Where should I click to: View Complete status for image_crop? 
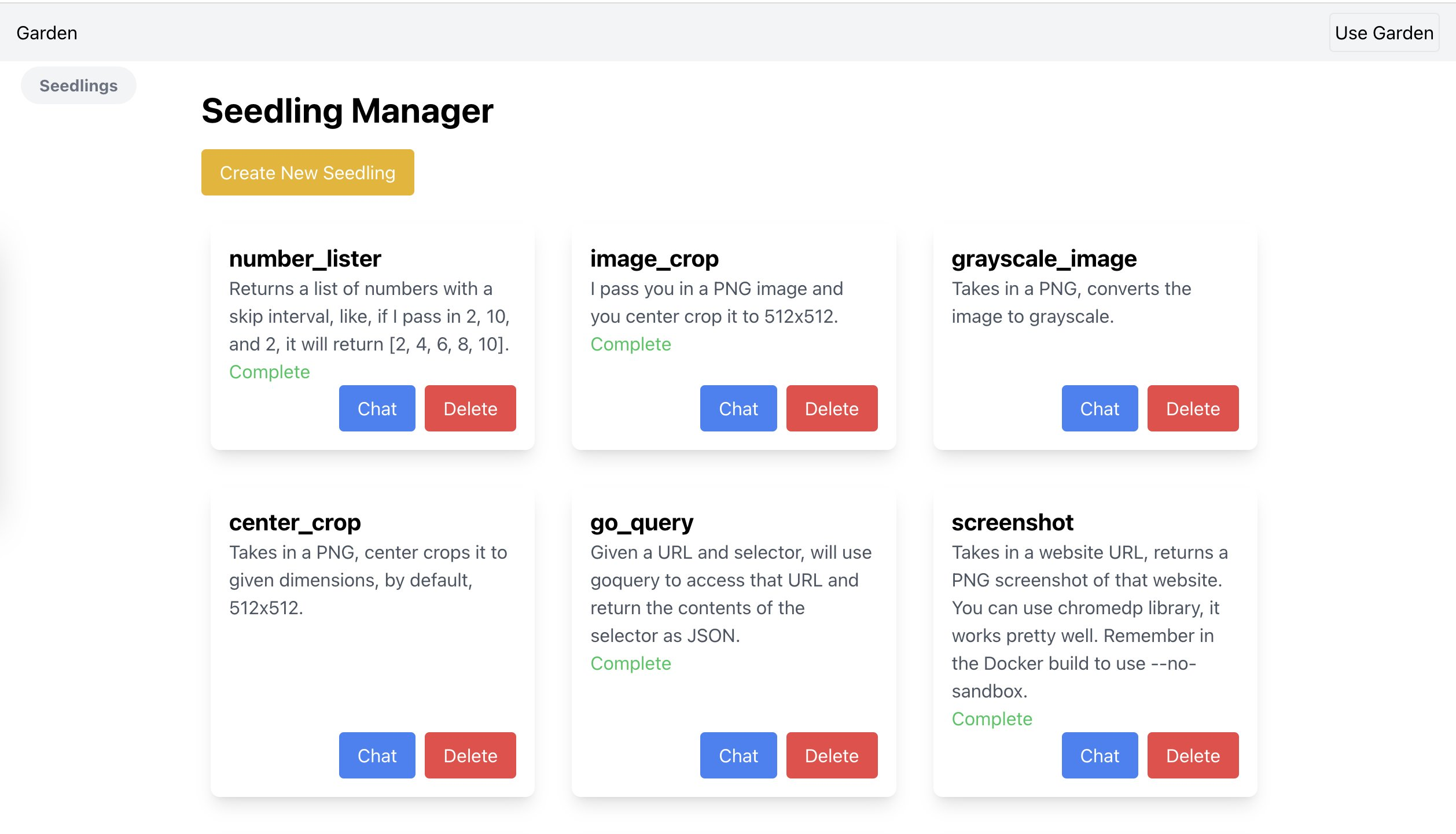(x=631, y=344)
